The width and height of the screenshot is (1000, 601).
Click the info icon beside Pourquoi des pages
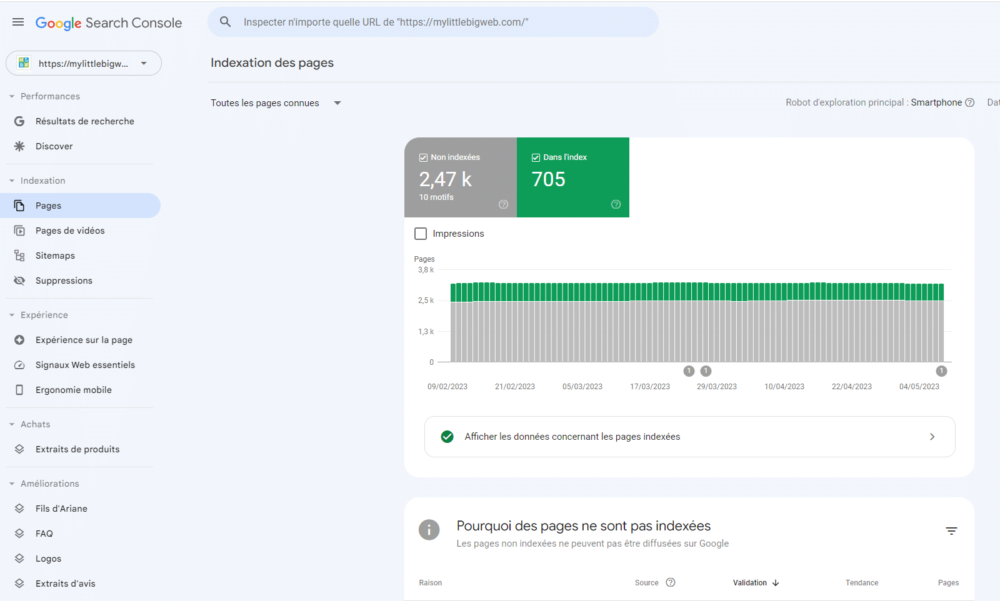click(429, 530)
